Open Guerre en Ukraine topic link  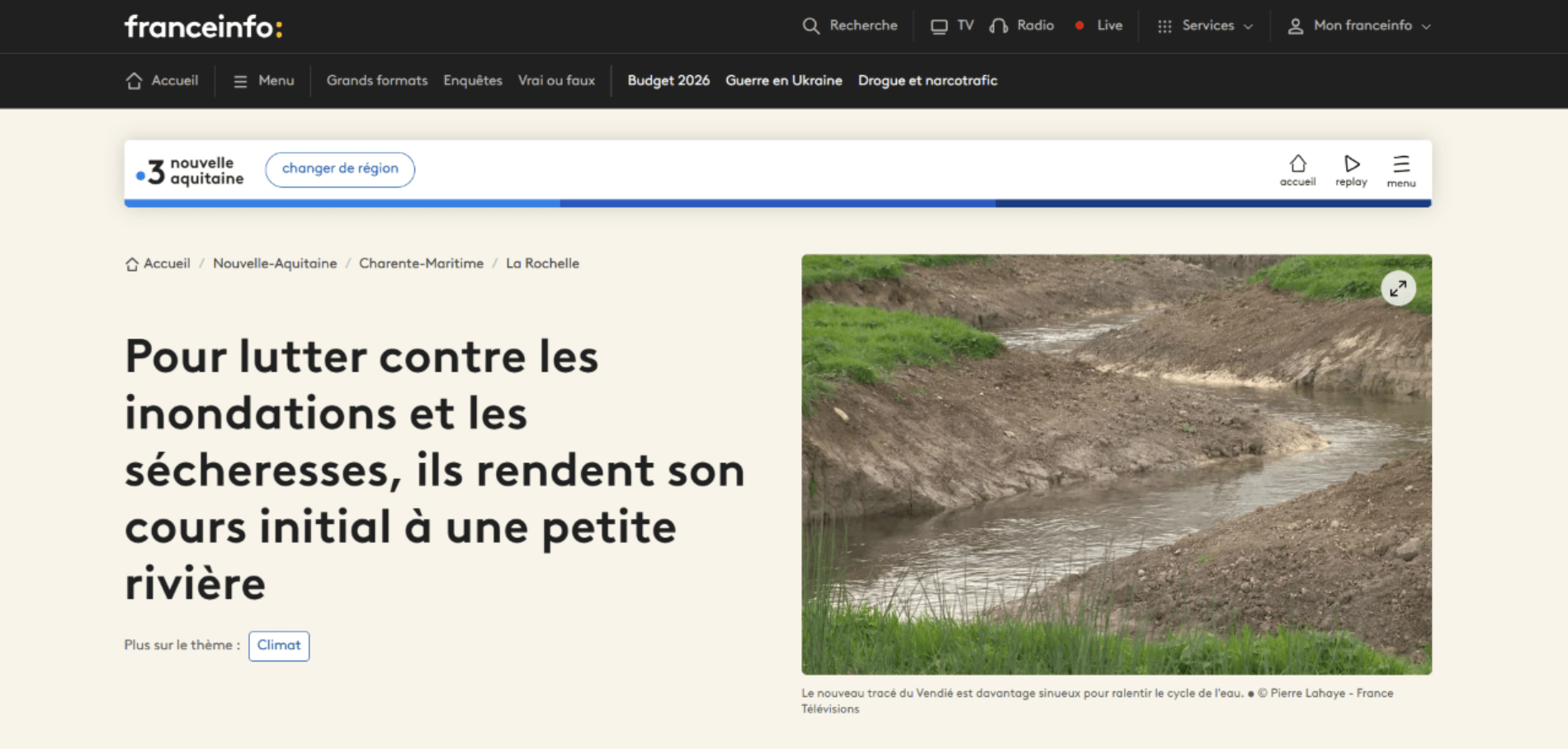pos(783,81)
